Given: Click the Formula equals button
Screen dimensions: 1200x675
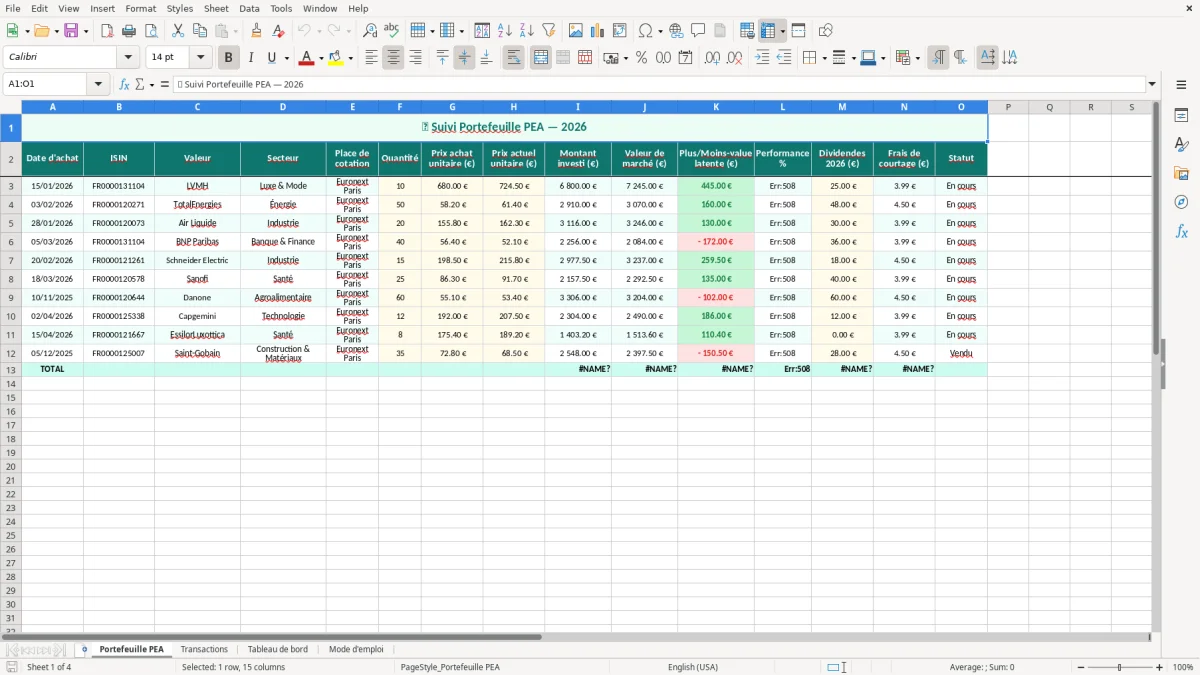Looking at the screenshot, I should click(x=165, y=84).
